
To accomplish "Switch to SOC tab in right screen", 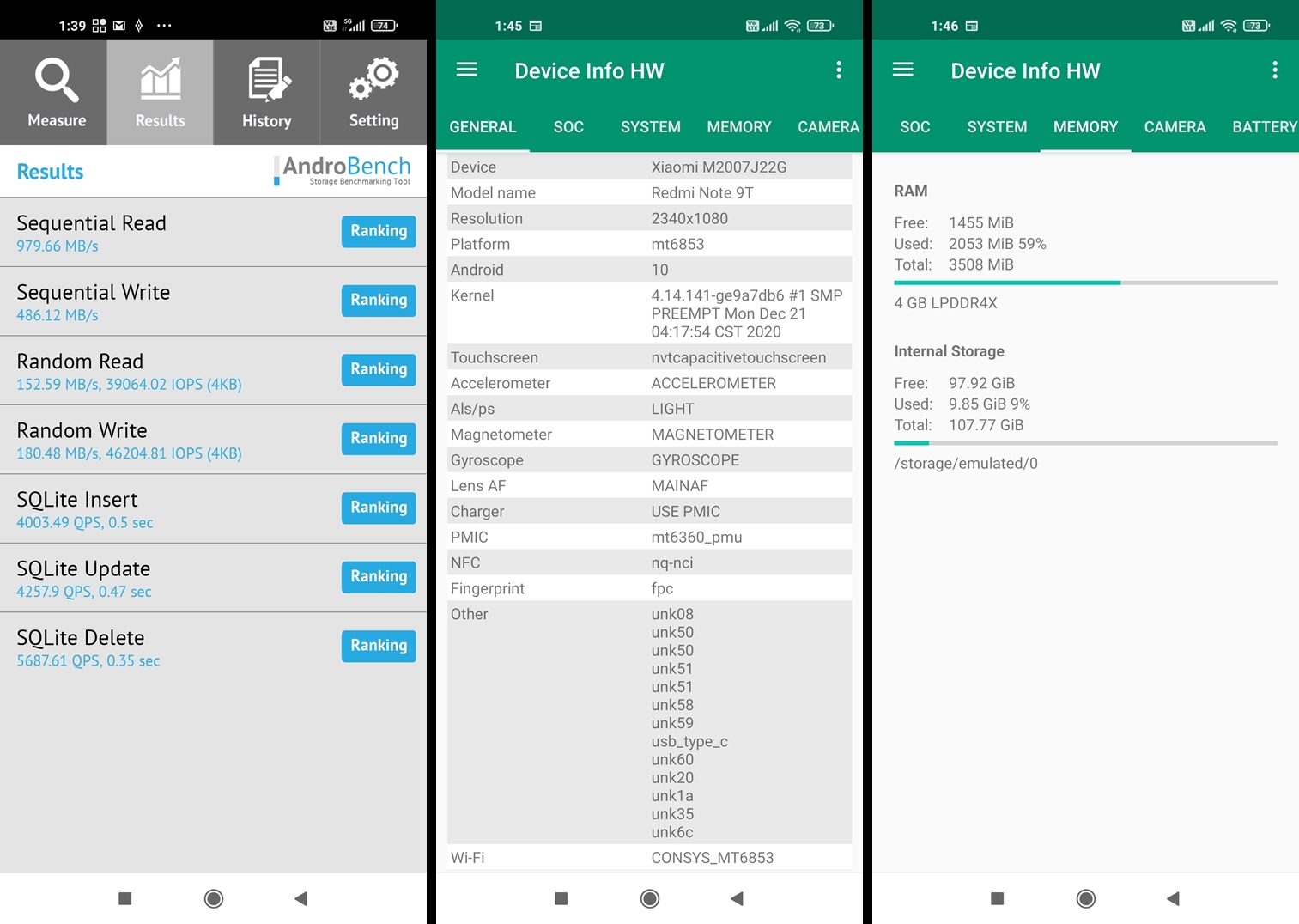I will tap(915, 127).
